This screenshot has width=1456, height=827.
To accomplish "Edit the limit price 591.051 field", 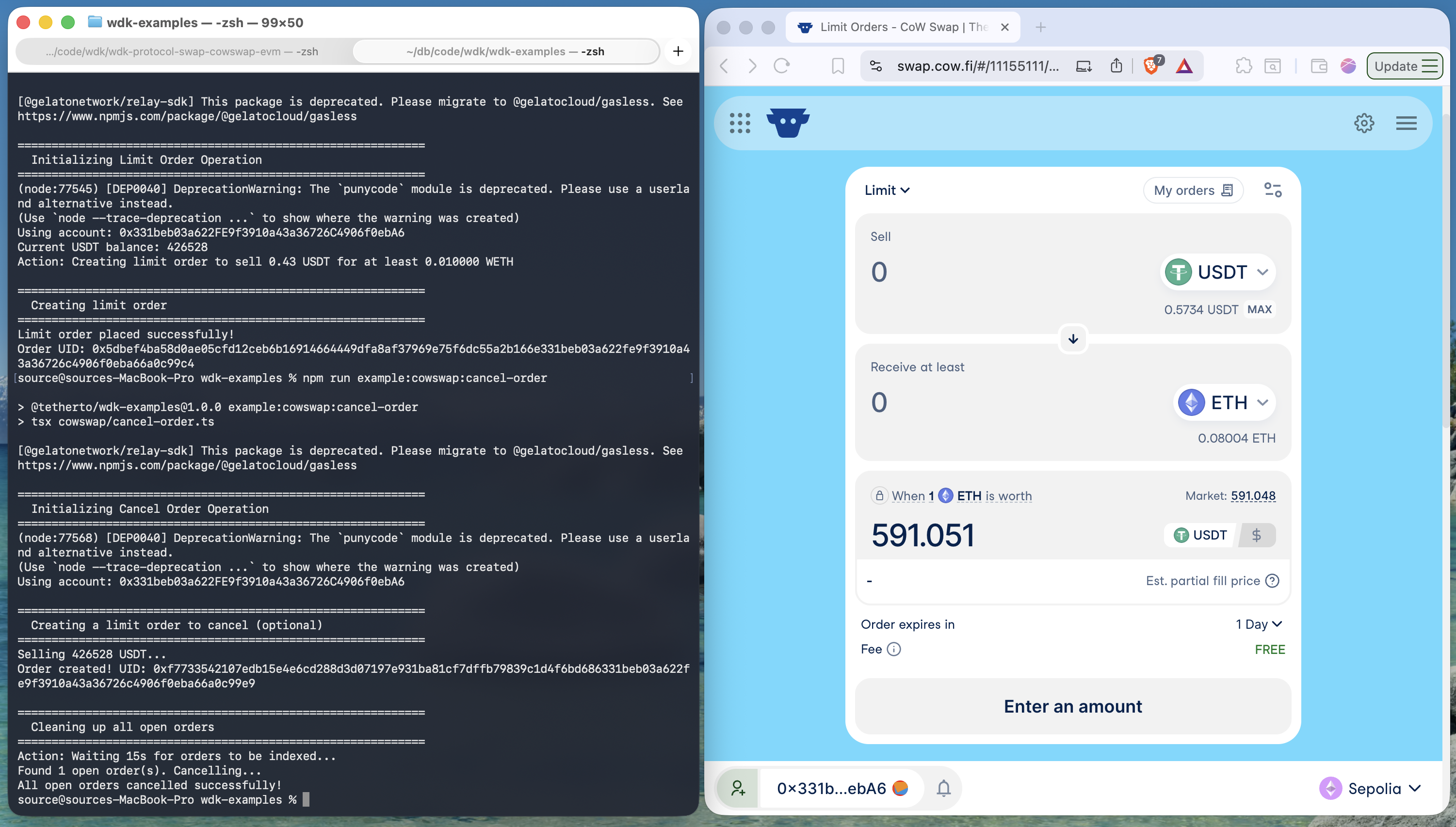I will (x=1012, y=535).
